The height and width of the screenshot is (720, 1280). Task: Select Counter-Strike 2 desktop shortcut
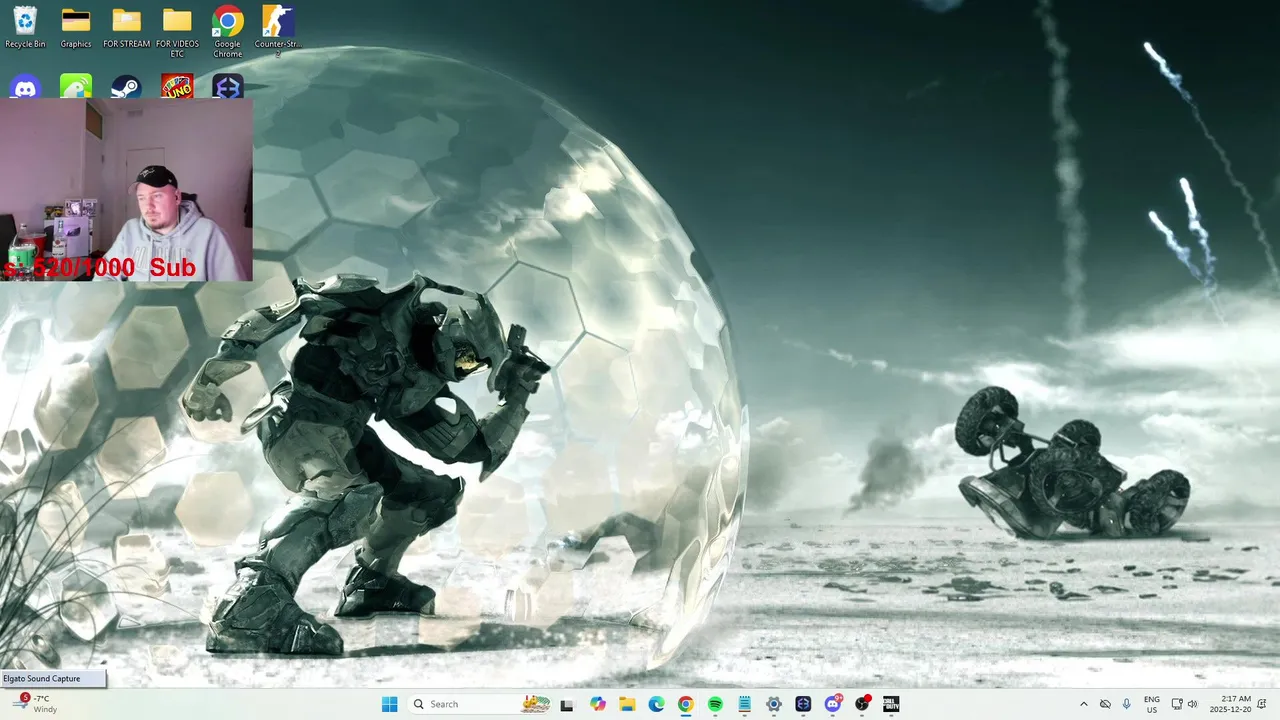click(x=278, y=32)
